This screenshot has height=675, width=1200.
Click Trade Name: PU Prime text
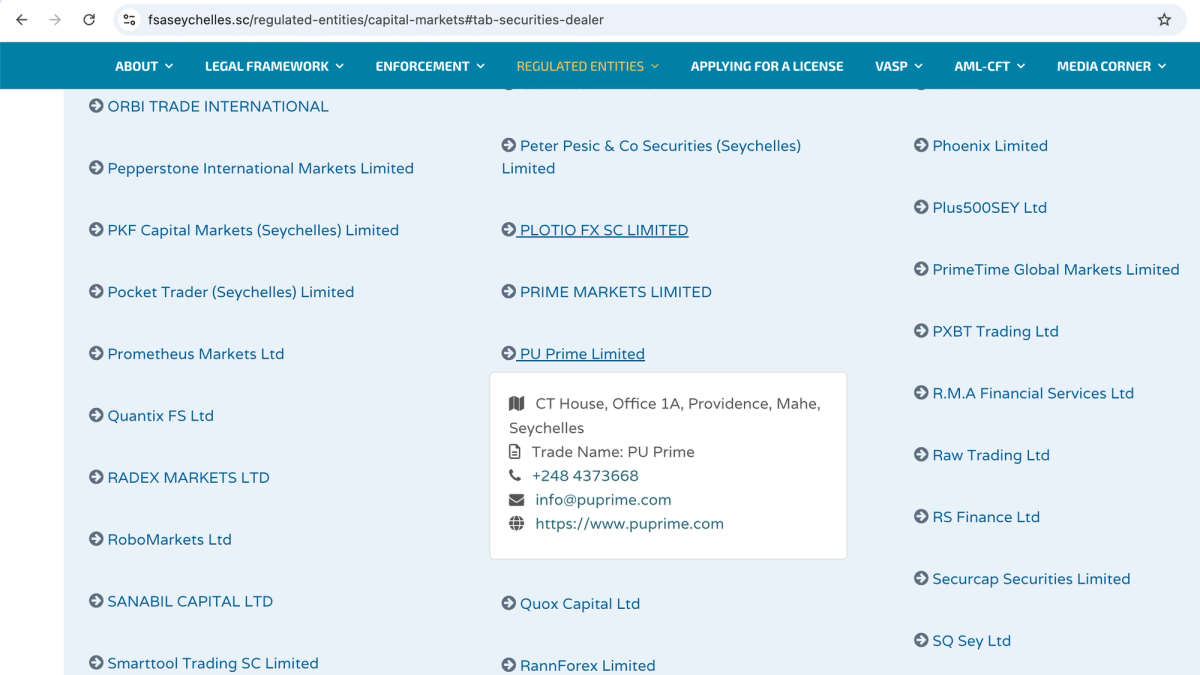coord(613,452)
